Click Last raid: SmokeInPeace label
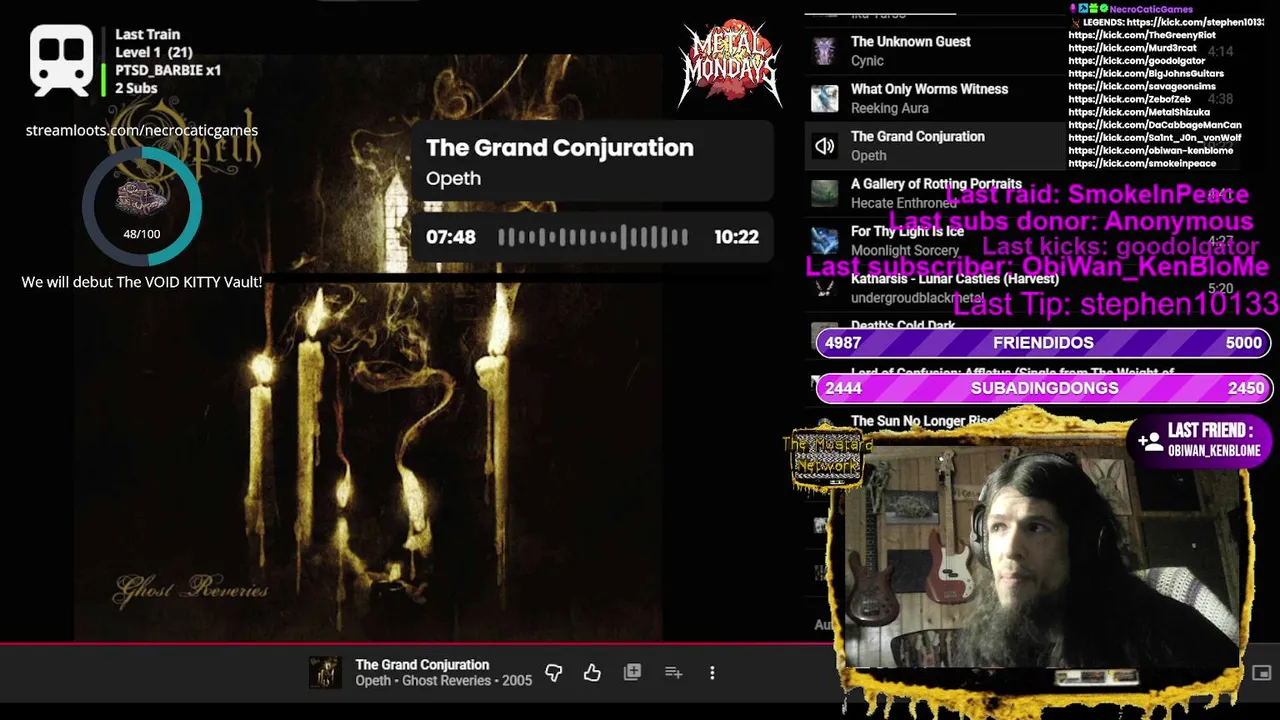The height and width of the screenshot is (720, 1280). tap(1096, 195)
